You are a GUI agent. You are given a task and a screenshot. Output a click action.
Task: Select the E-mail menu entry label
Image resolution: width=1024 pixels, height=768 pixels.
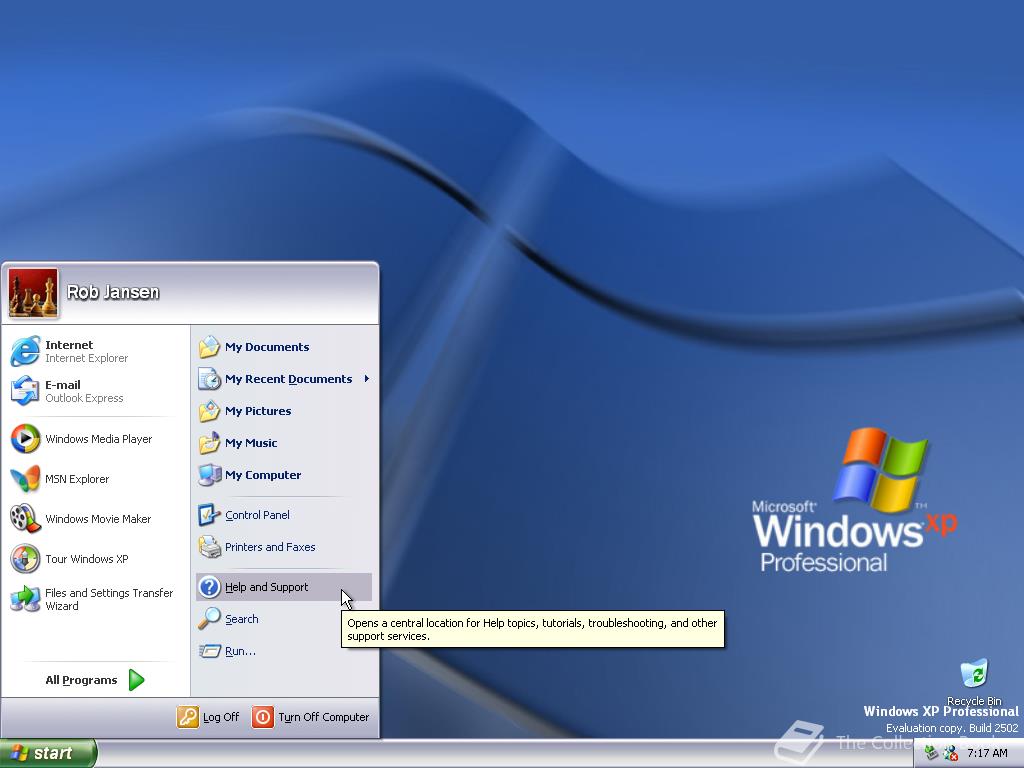63,385
